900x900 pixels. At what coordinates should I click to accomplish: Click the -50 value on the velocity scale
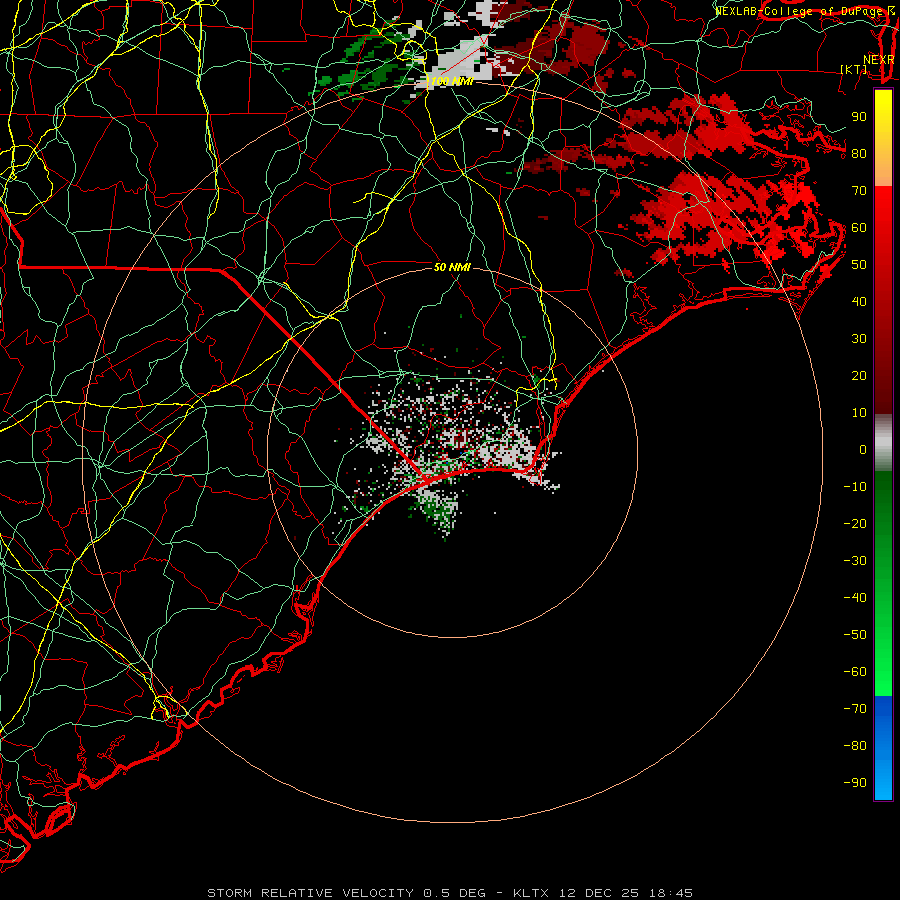point(855,635)
